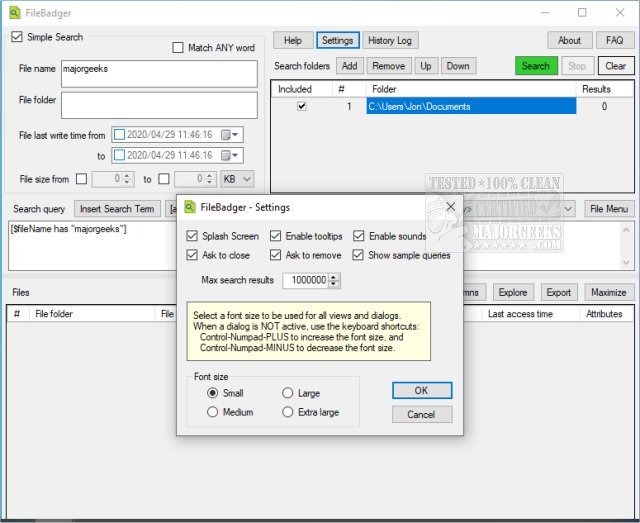Remove the selected search folder
This screenshot has height=523, width=640.
pos(389,66)
